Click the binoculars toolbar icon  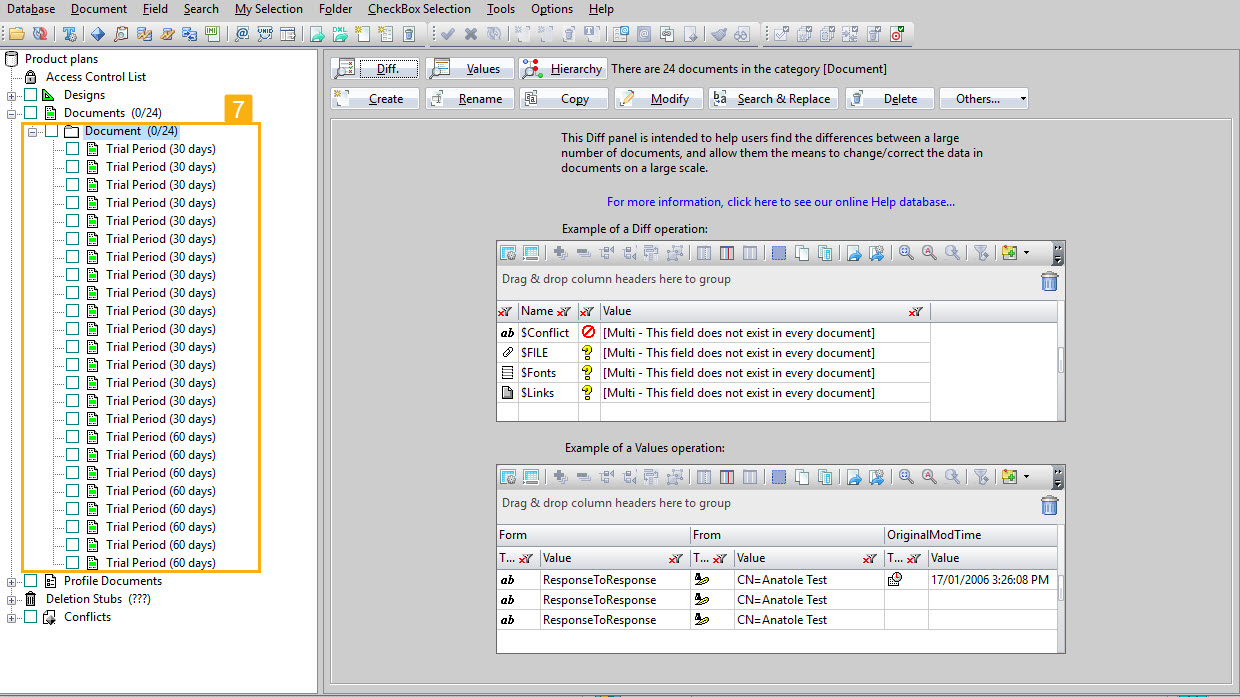(x=742, y=34)
